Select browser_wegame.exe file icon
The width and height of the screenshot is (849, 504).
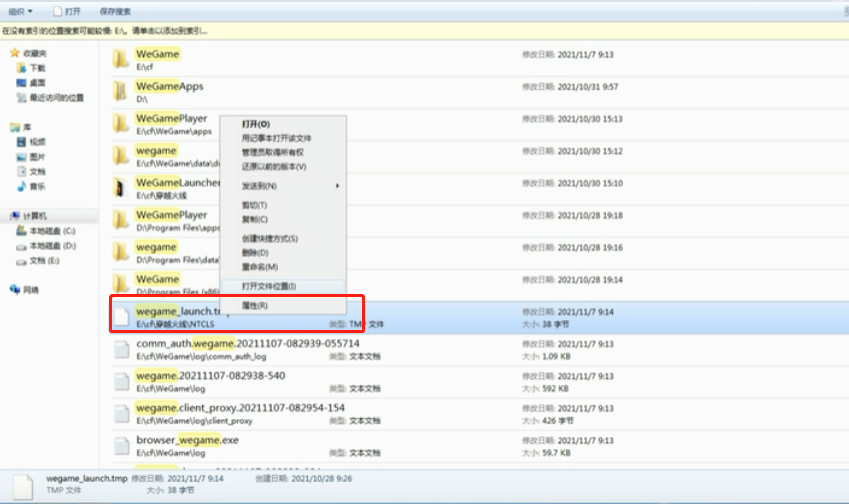122,446
